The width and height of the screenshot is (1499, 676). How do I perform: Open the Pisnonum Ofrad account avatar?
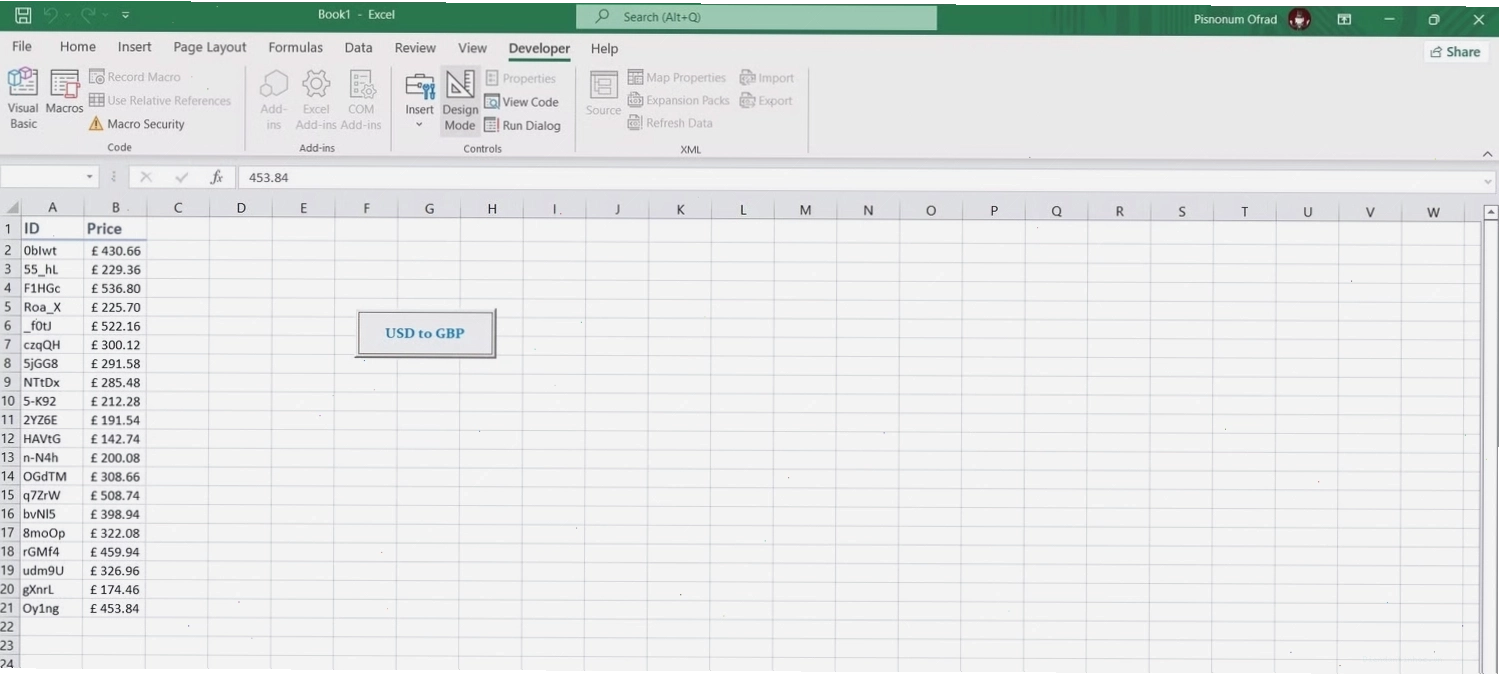pyautogui.click(x=1299, y=19)
